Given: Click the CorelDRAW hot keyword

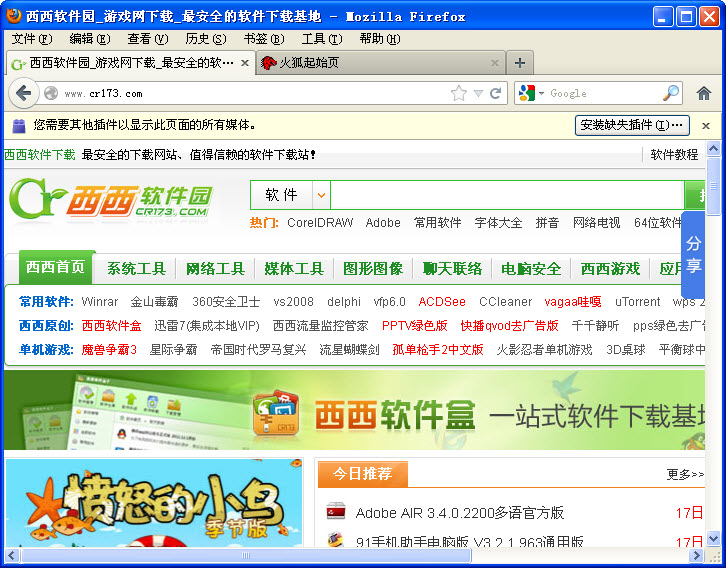Looking at the screenshot, I should point(320,223).
